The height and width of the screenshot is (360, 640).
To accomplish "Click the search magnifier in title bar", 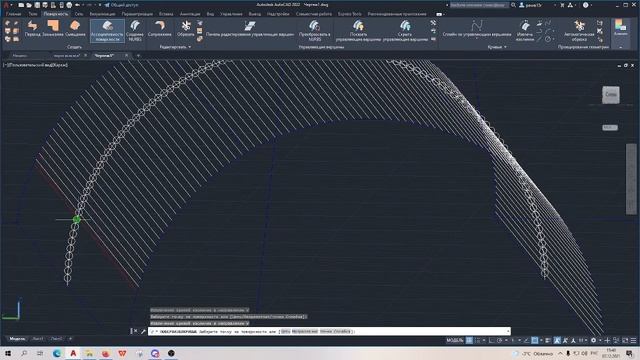I will coord(513,5).
